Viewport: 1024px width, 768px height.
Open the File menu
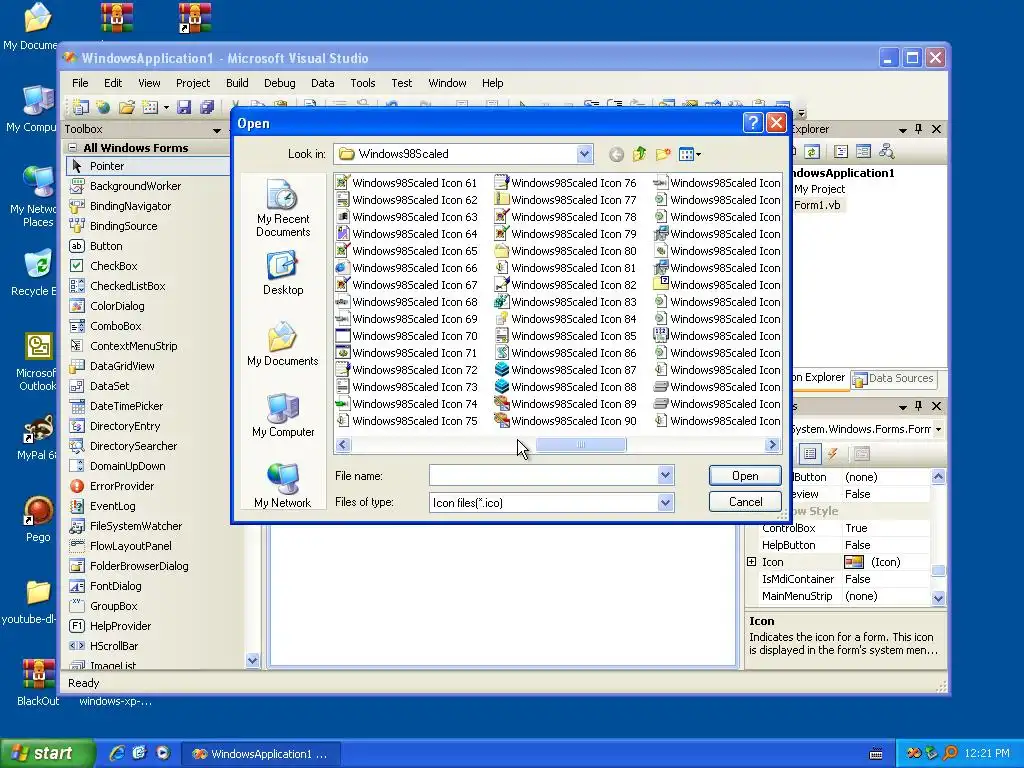pos(80,83)
